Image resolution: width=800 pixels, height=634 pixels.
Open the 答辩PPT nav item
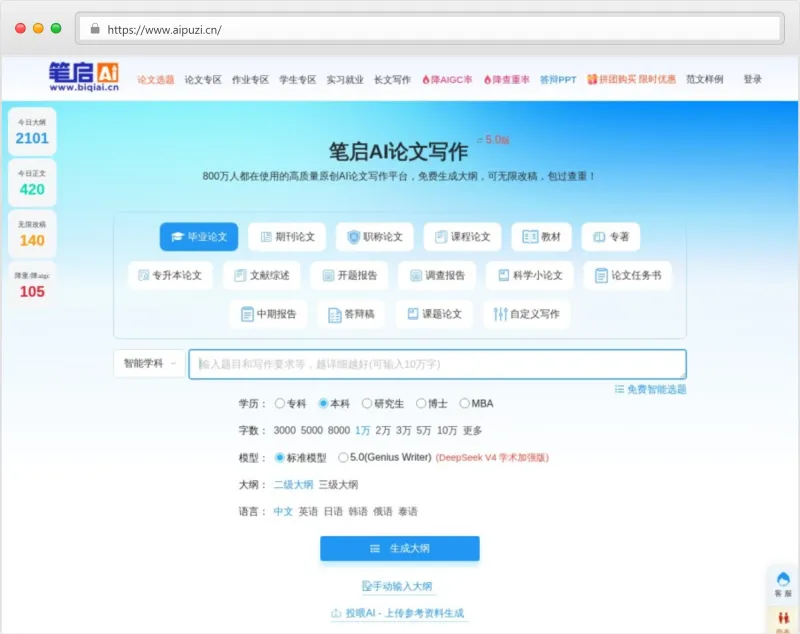pyautogui.click(x=558, y=80)
